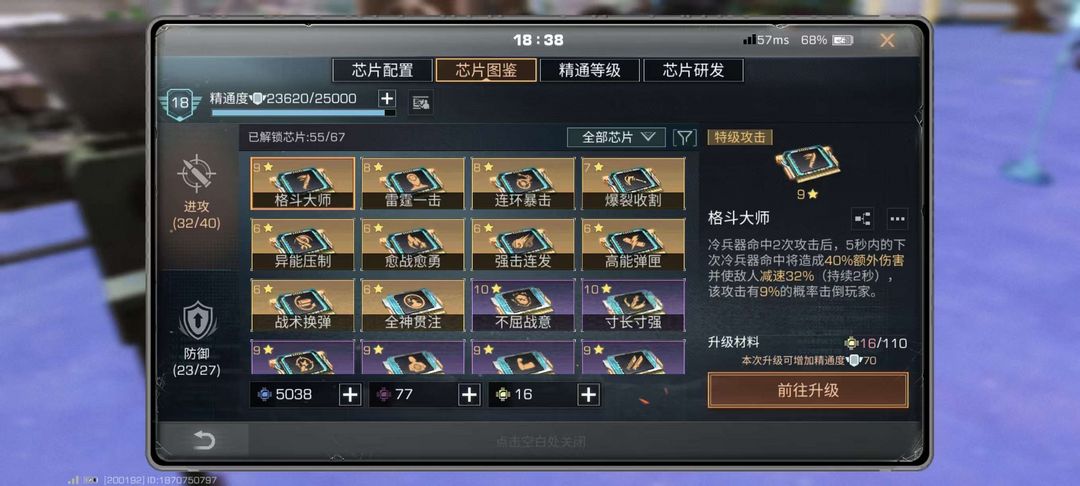
Task: Click the icon beside the mastery plus button
Action: tap(420, 103)
